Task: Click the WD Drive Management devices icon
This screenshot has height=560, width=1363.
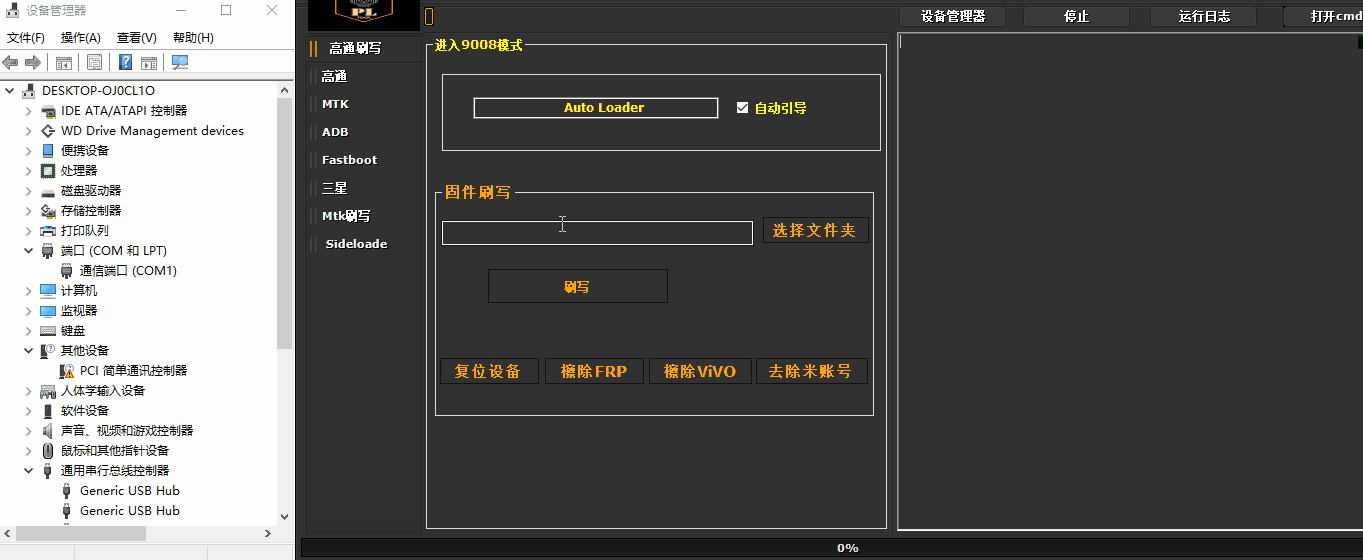Action: coord(48,131)
